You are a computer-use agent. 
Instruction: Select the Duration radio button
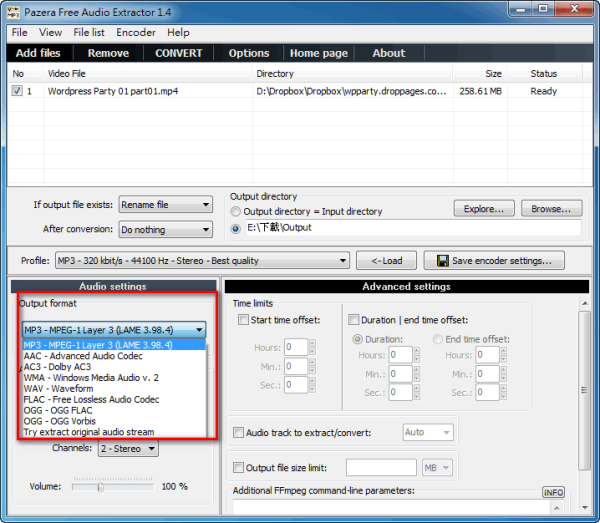pos(357,339)
